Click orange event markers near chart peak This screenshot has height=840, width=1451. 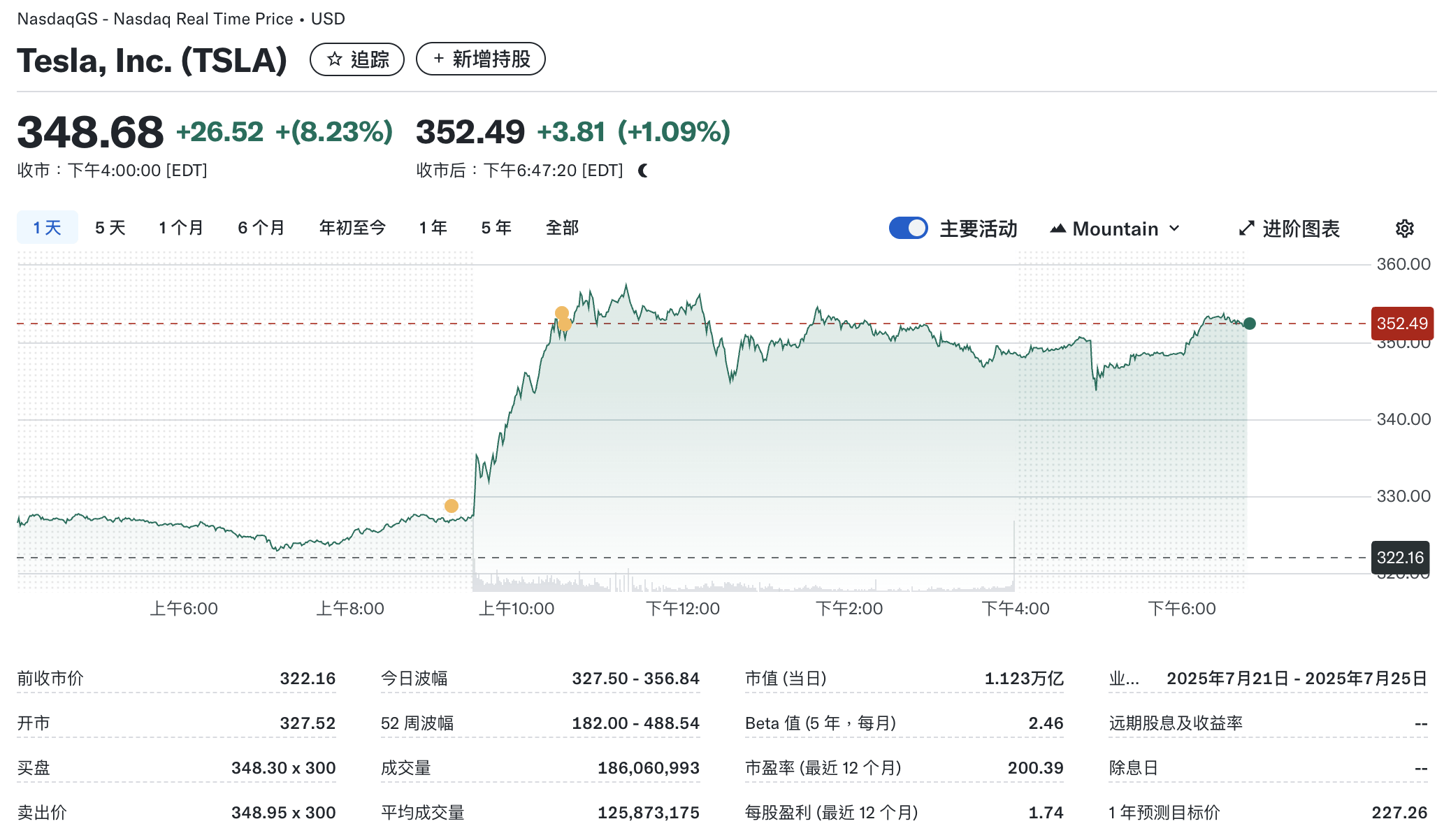(563, 318)
